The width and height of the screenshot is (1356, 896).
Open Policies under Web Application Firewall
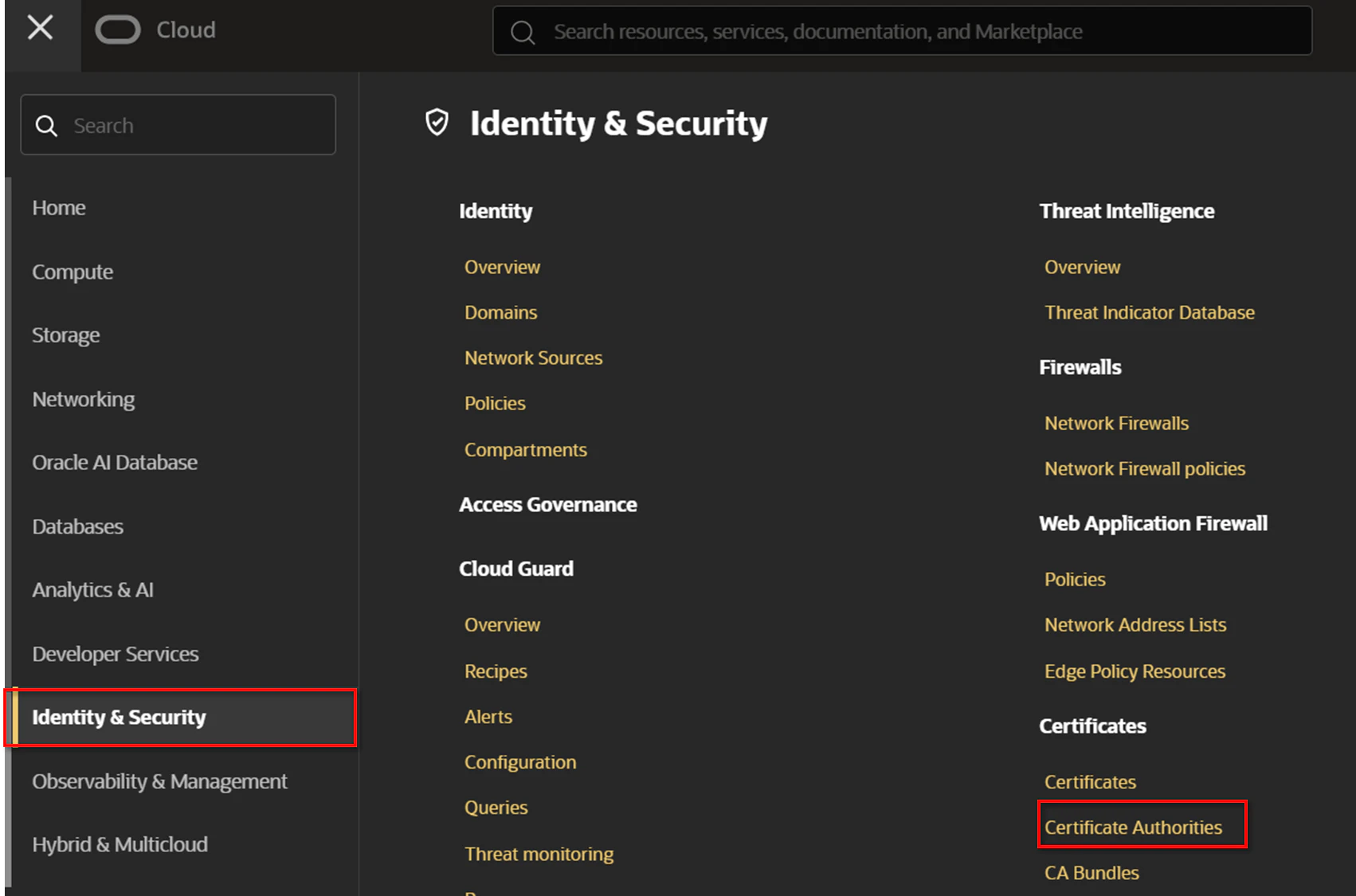click(1076, 579)
